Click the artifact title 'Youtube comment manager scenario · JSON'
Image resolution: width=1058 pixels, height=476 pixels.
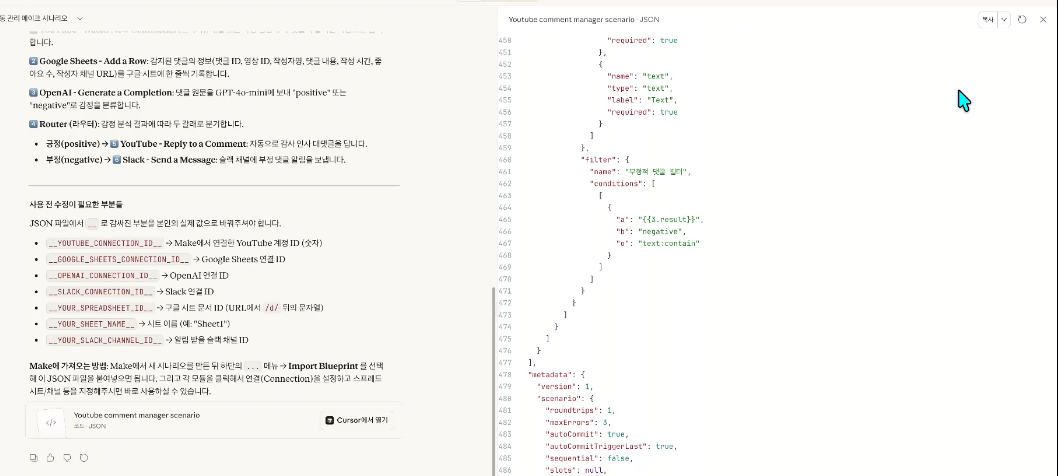tap(584, 20)
